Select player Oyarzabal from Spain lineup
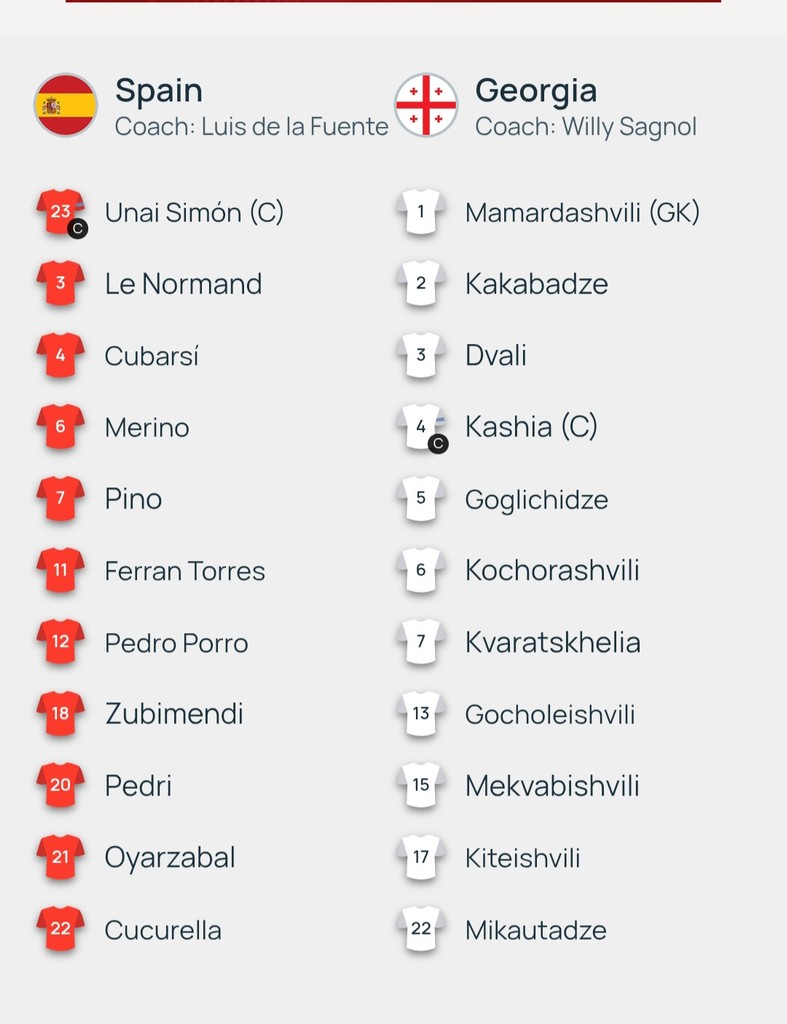The image size is (787, 1024). [170, 858]
